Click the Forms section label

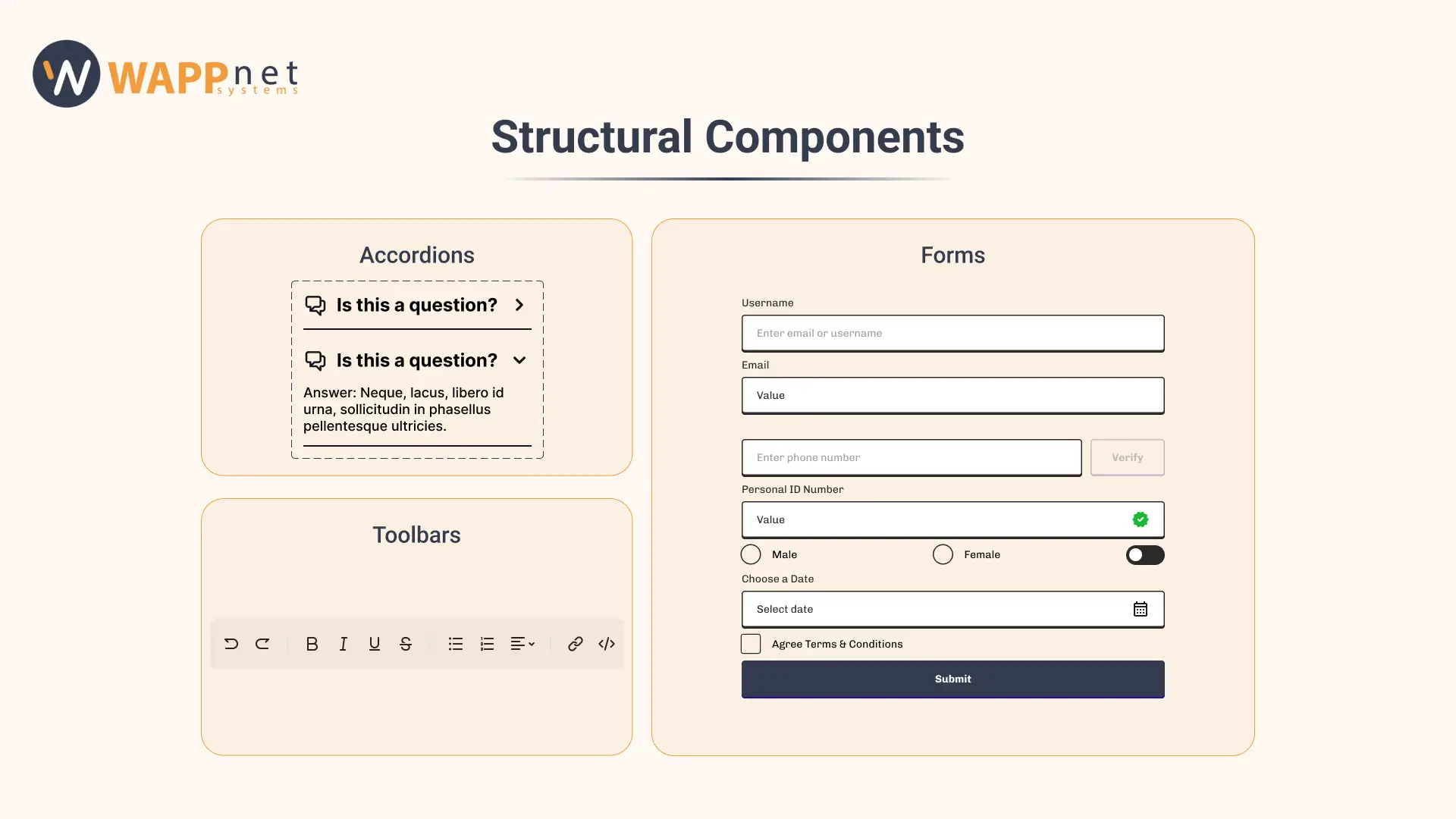pos(952,254)
